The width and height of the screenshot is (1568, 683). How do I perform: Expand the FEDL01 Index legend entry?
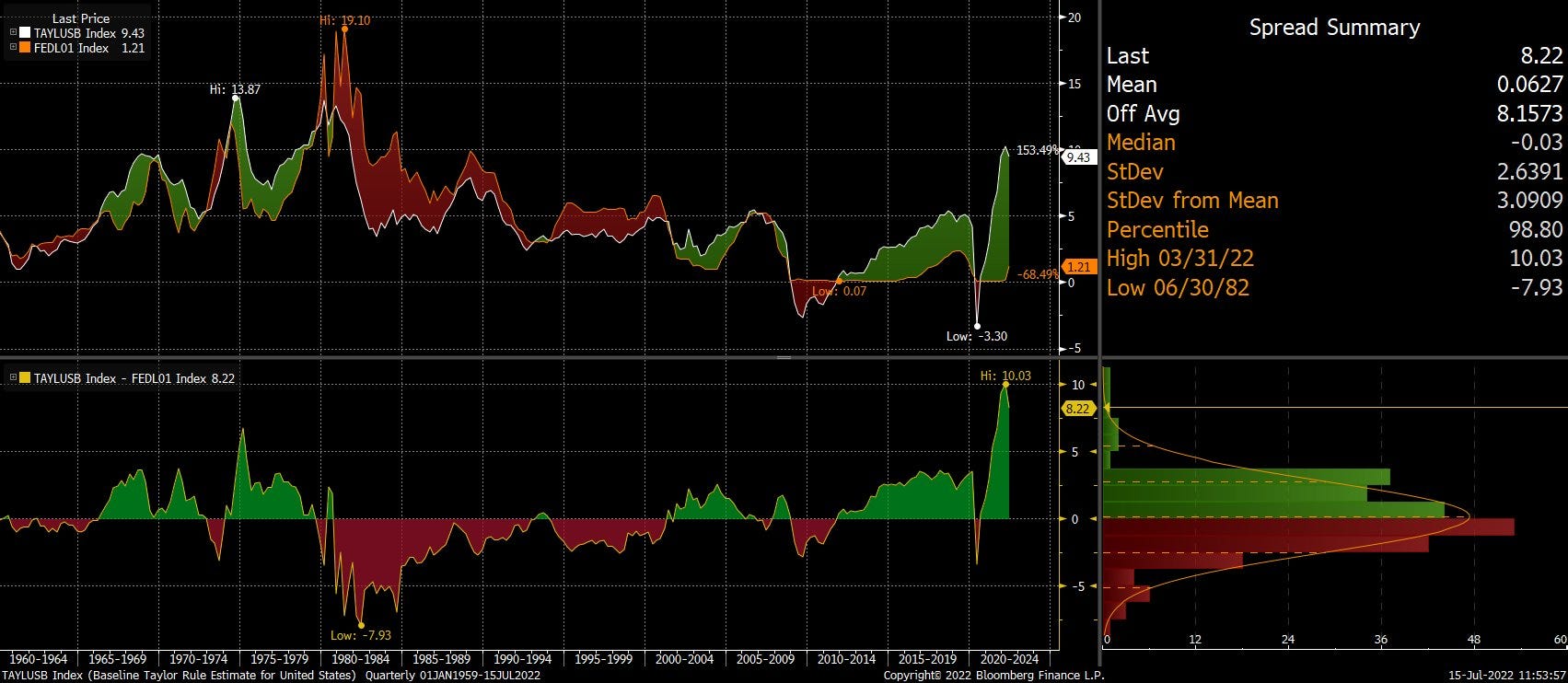tap(13, 48)
